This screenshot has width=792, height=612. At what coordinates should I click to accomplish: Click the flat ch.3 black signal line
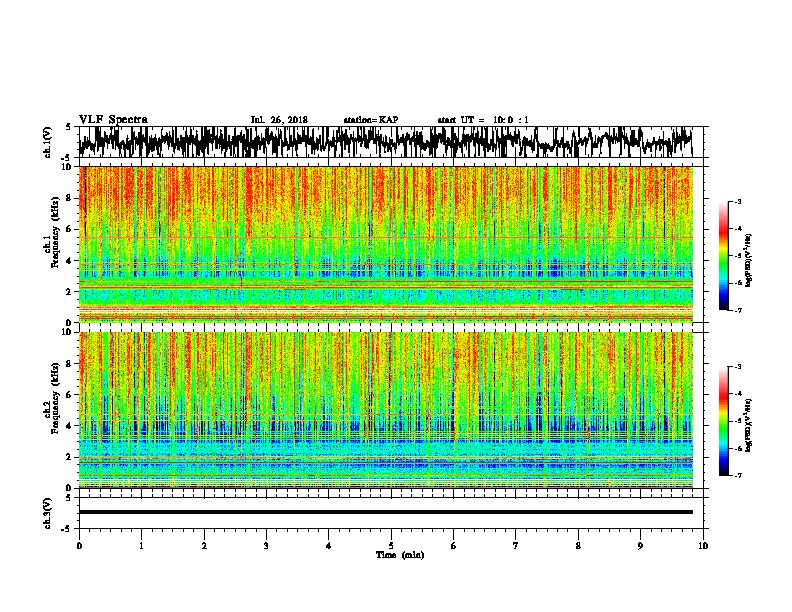coord(385,512)
